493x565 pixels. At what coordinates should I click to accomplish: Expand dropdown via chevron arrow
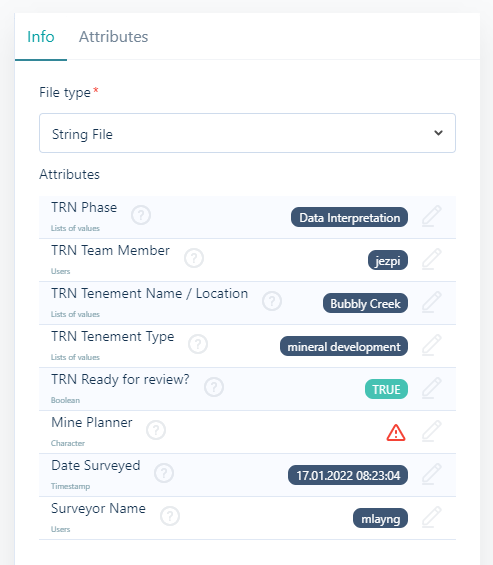[438, 133]
